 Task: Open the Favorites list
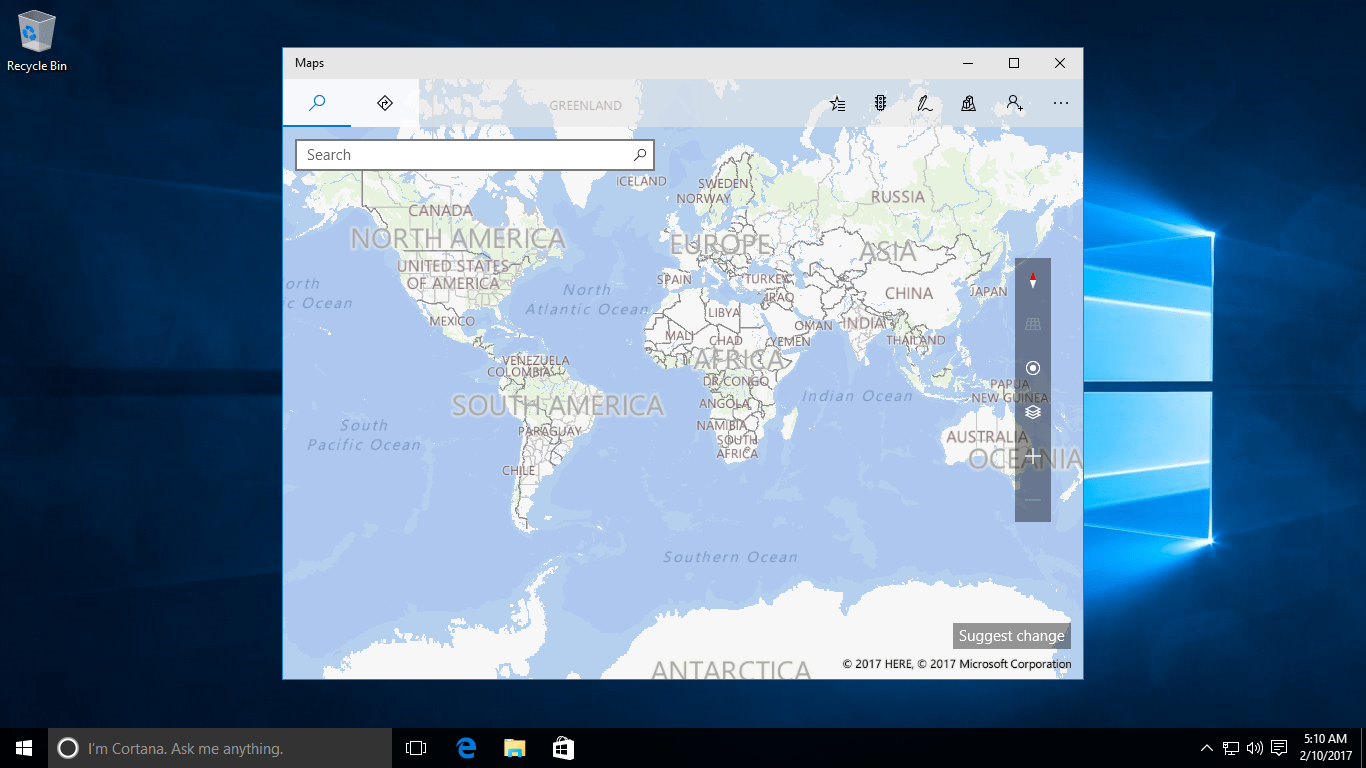pos(837,103)
